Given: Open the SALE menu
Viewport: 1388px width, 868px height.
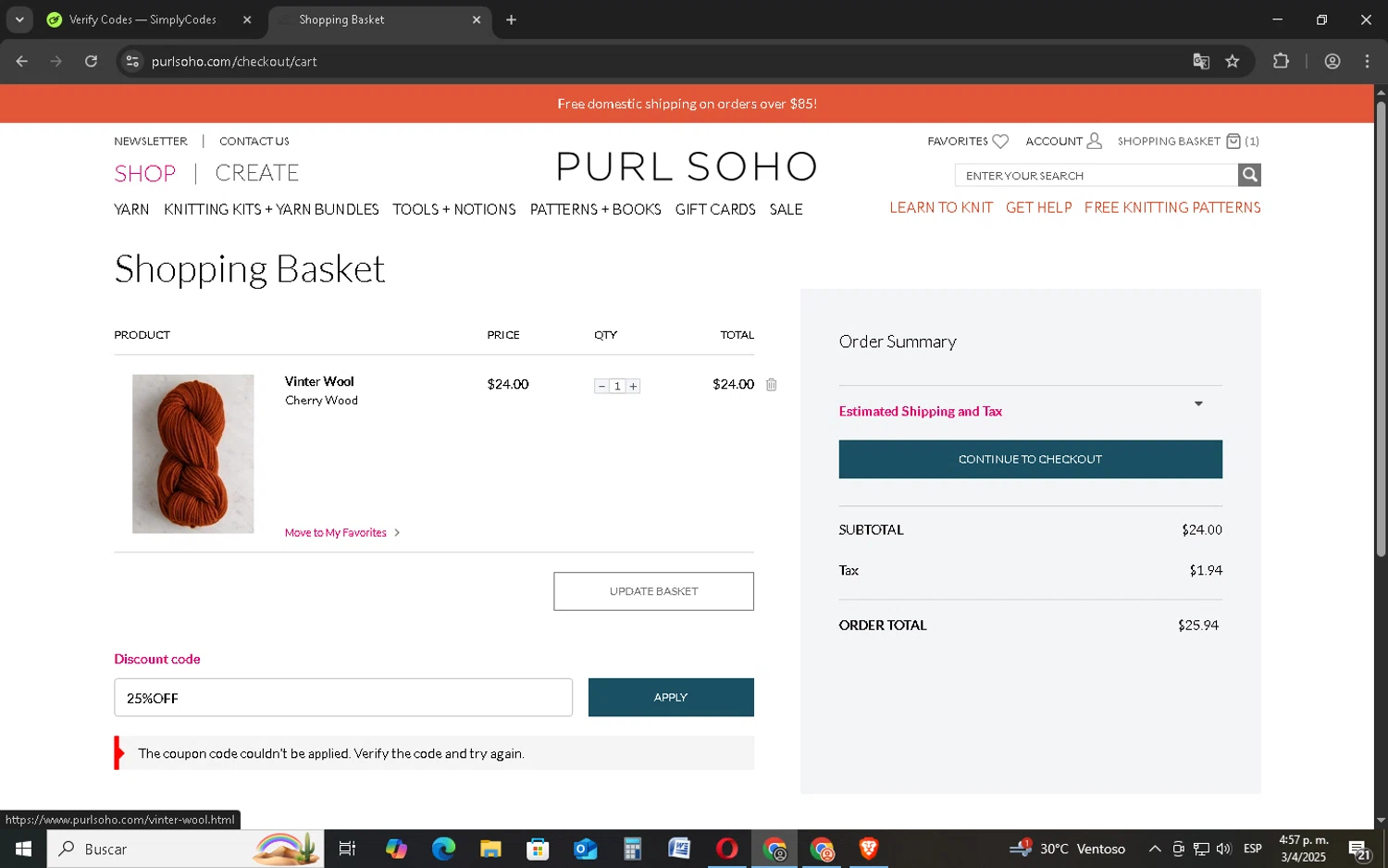Looking at the screenshot, I should point(786,210).
